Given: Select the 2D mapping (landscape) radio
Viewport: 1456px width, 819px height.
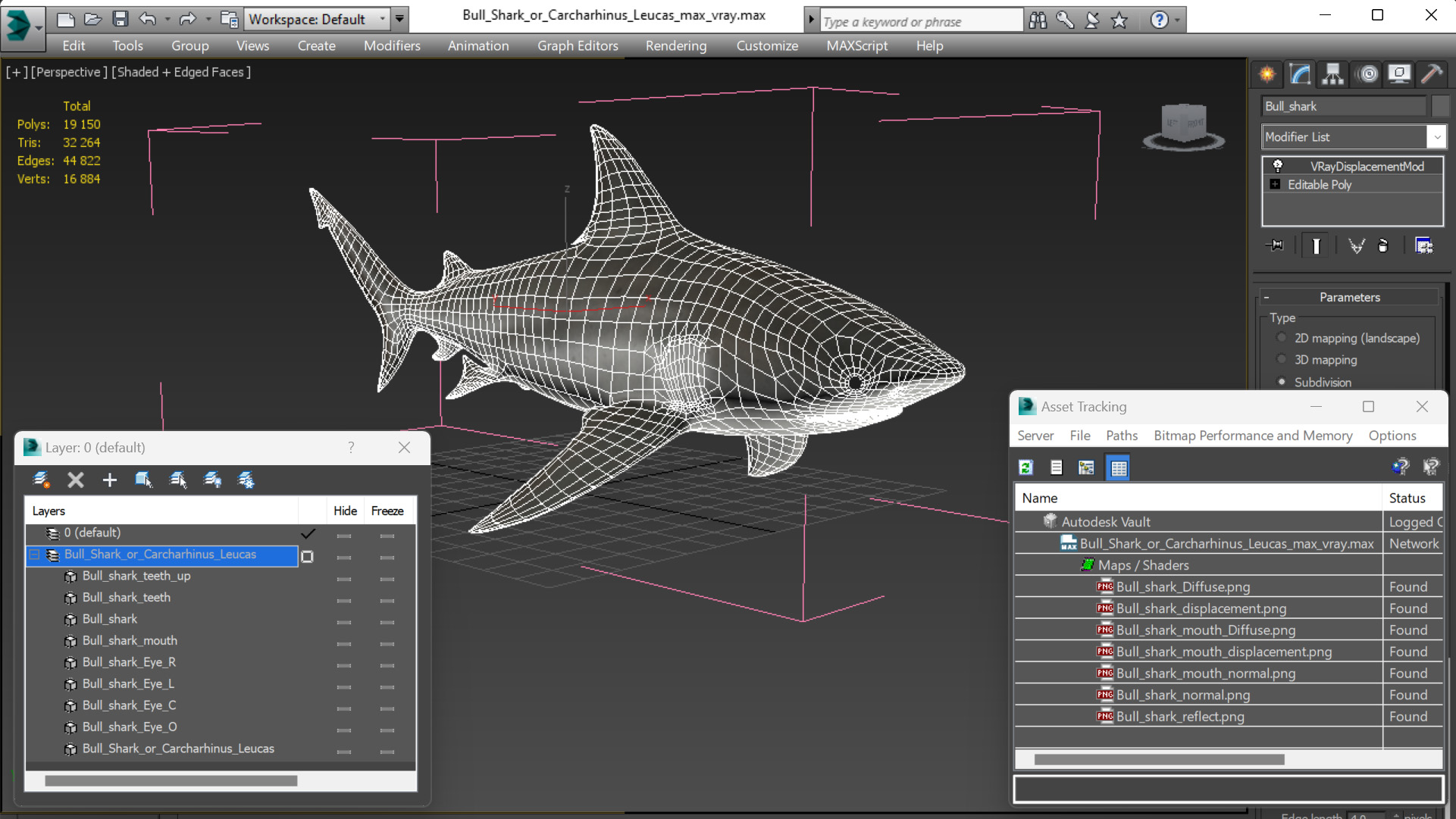Looking at the screenshot, I should click(x=1282, y=338).
